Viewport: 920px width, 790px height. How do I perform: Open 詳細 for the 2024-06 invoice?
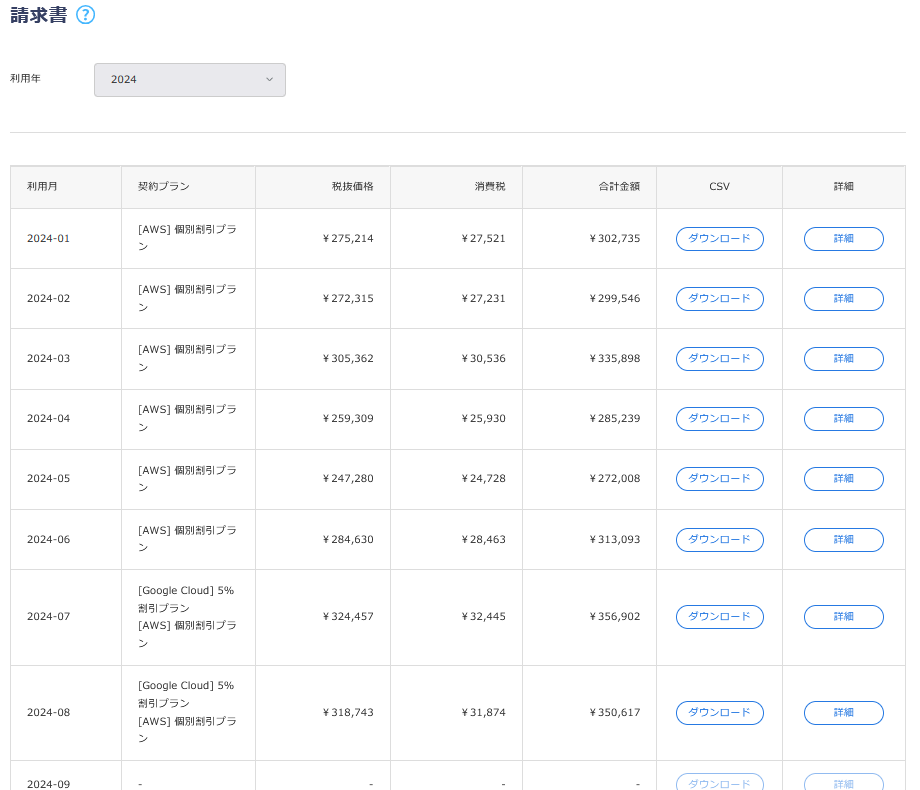(x=843, y=539)
